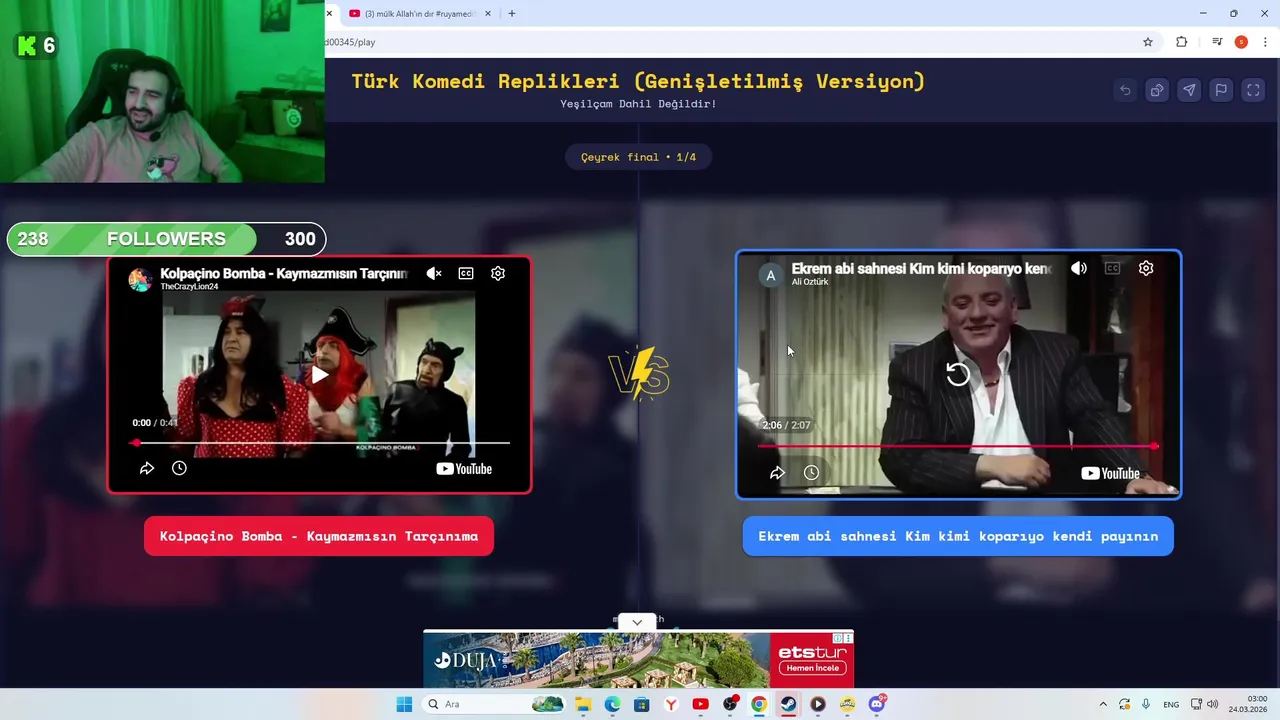Image resolution: width=1280 pixels, height=720 pixels.
Task: Toggle captions on Kolpaçino Bomba video
Action: pyautogui.click(x=466, y=273)
